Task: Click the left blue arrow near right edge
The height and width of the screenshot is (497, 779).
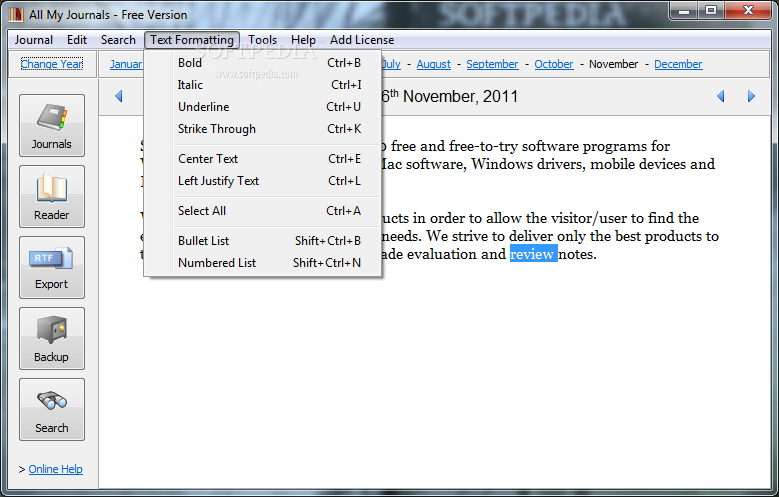Action: pos(720,96)
